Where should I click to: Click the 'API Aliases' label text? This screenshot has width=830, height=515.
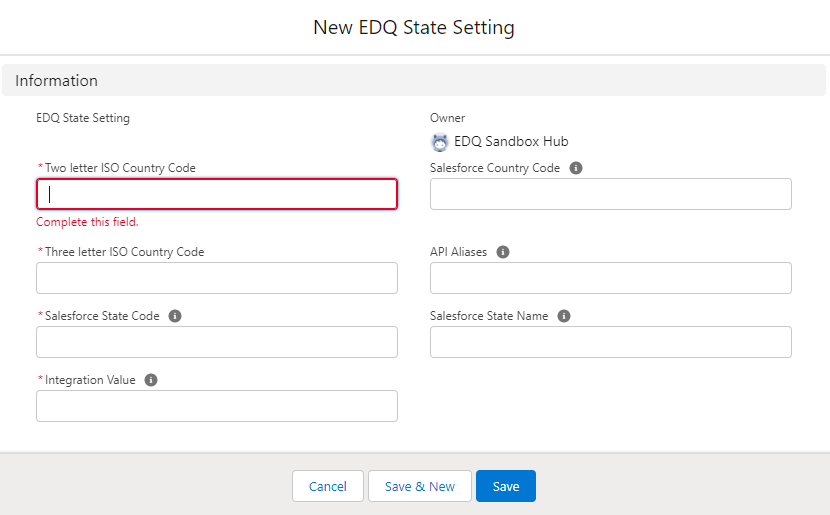458,252
